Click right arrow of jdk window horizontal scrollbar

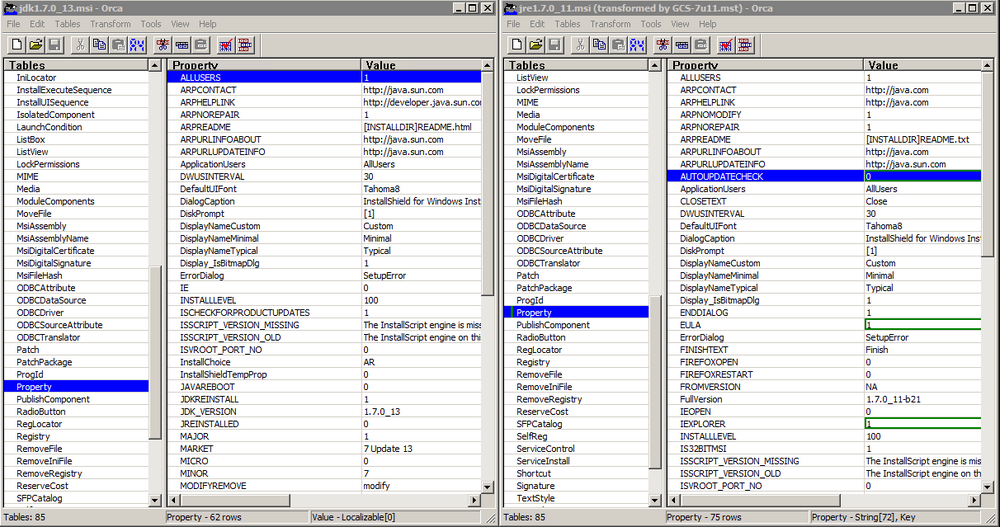pyautogui.click(x=474, y=500)
